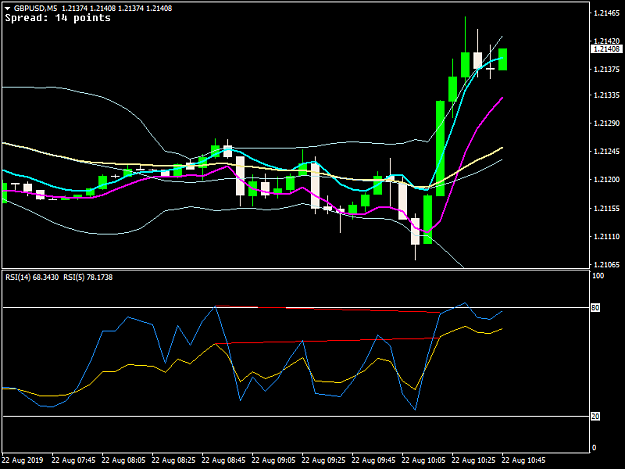This screenshot has height=469, width=625.
Task: Click the 1.21065 price axis label
Action: (x=607, y=265)
